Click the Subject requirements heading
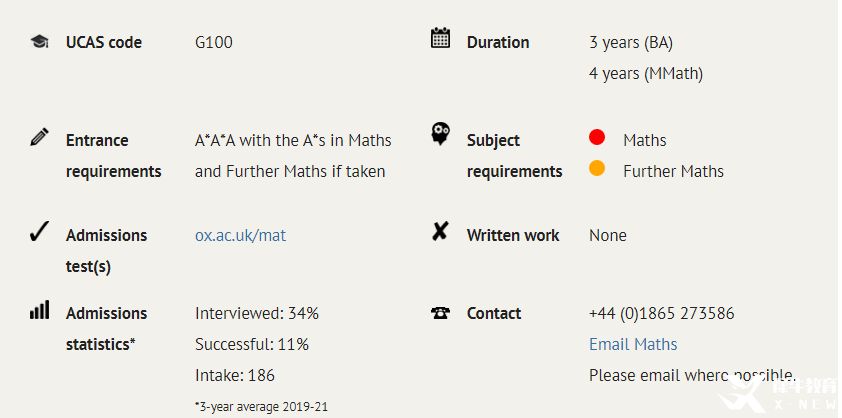Image resolution: width=842 pixels, height=418 pixels. [514, 156]
